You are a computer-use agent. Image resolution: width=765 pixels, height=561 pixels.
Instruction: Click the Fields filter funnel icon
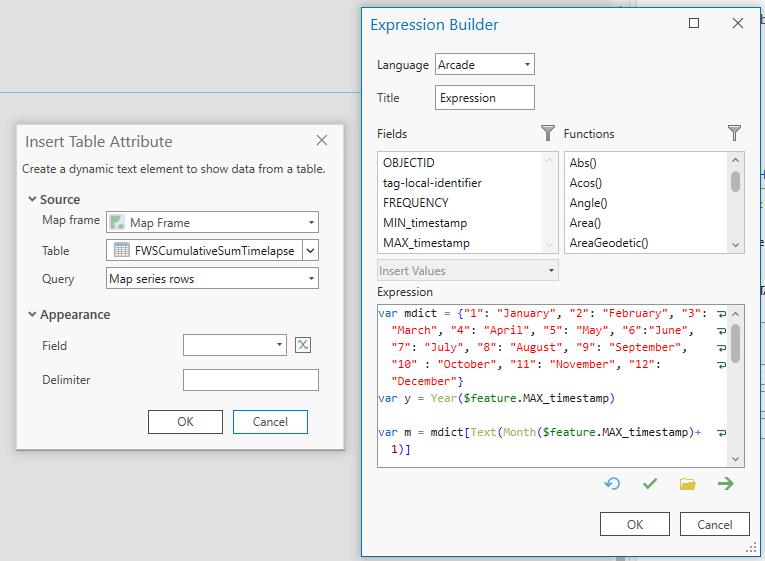click(x=547, y=133)
